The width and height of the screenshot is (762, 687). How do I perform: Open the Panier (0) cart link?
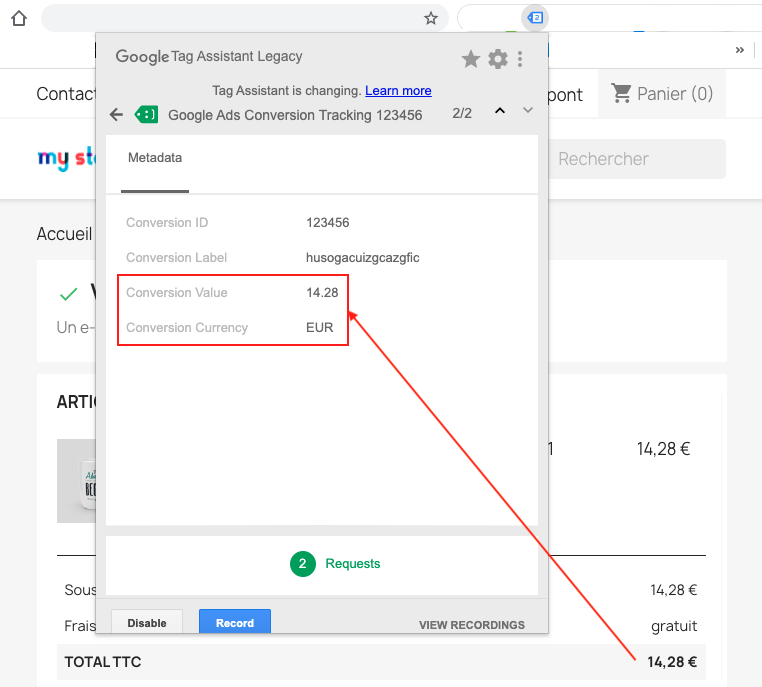pos(662,93)
